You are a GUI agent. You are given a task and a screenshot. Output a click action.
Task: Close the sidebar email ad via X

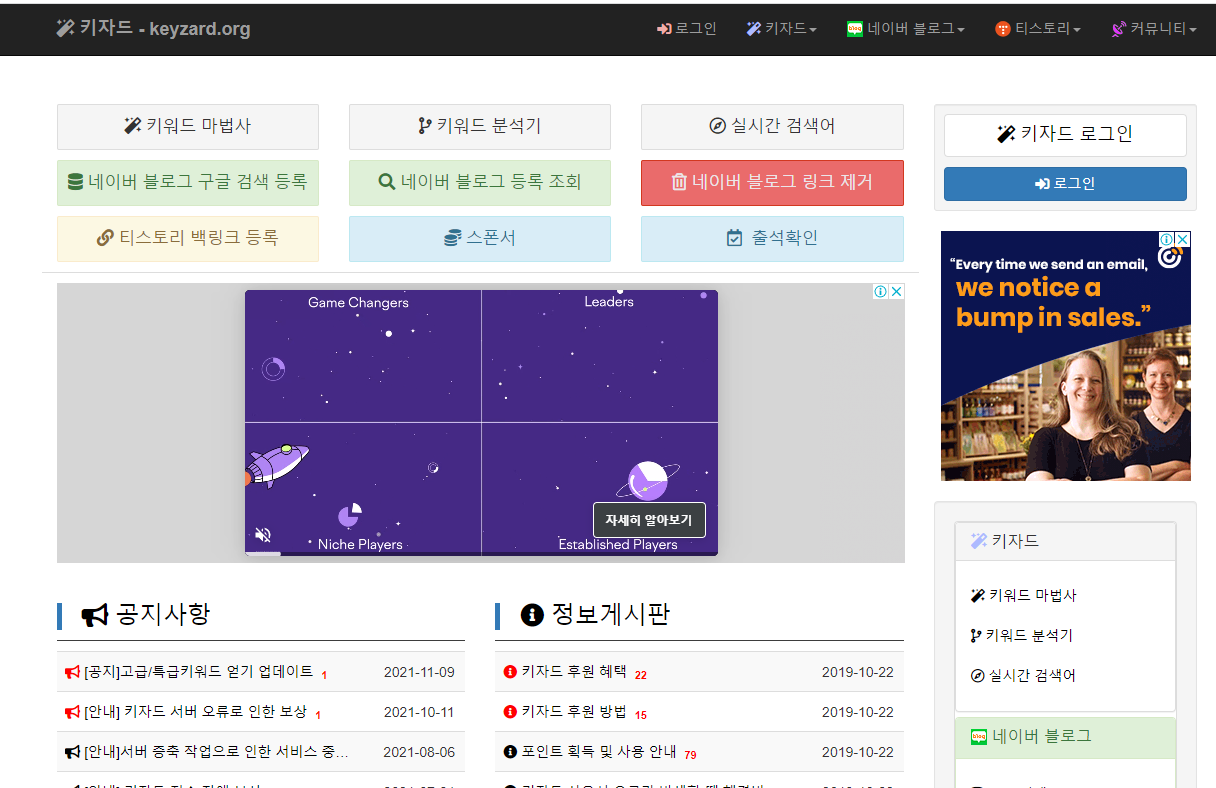[x=1183, y=239]
